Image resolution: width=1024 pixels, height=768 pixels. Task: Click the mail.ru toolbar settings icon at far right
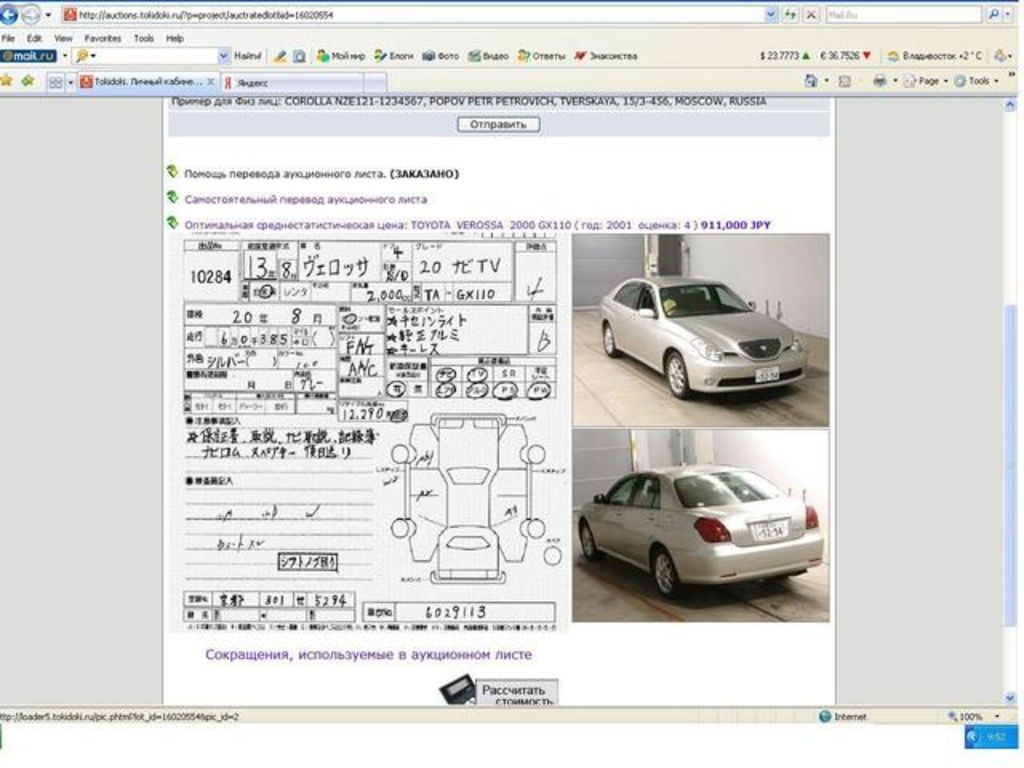coord(1001,56)
